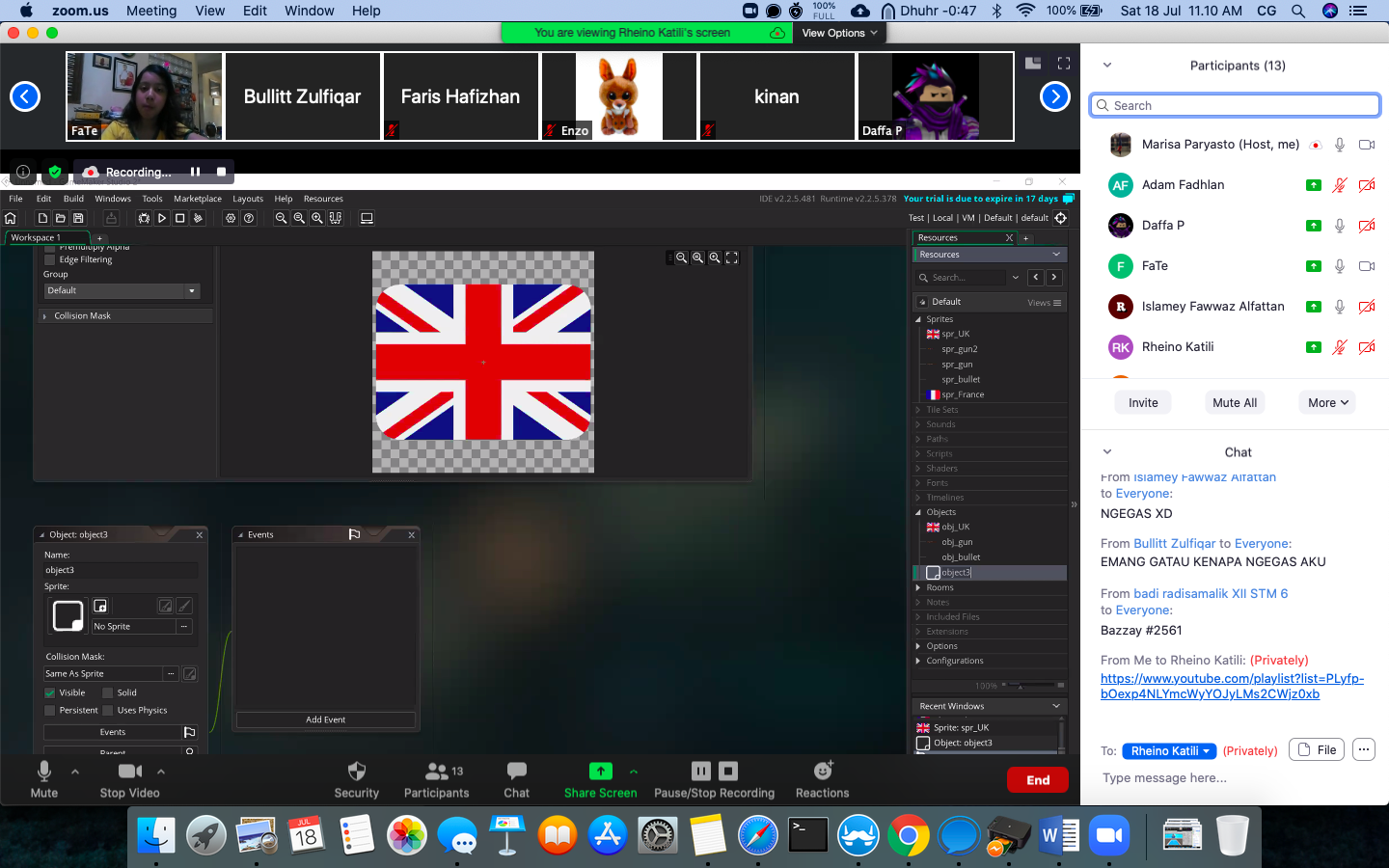Collapse the Recent Windows panel
The height and width of the screenshot is (868, 1389).
1056,706
